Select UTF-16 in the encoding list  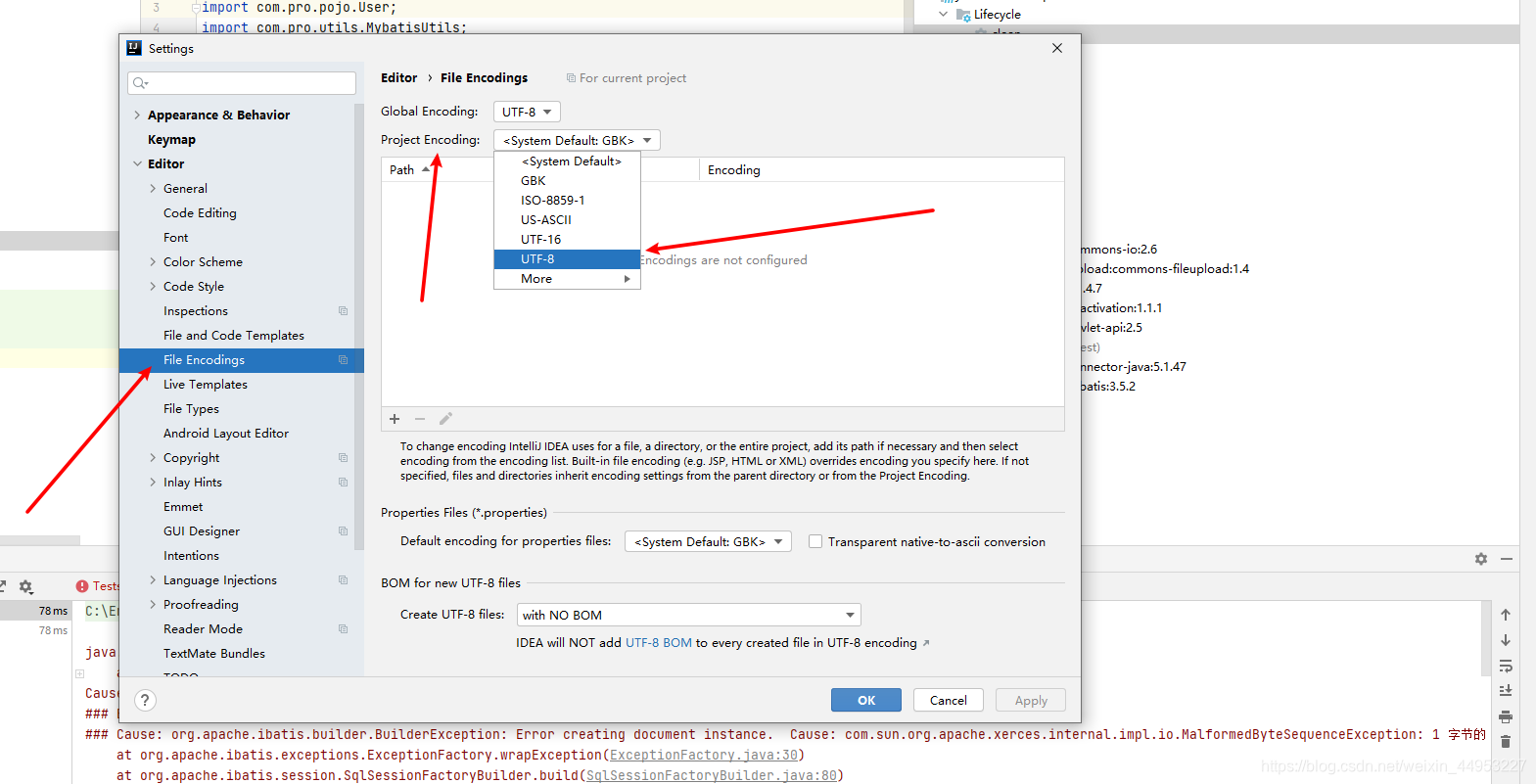coord(568,240)
